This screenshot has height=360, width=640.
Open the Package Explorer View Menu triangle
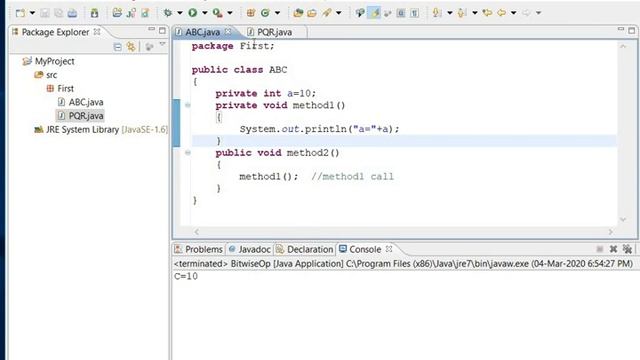point(162,44)
